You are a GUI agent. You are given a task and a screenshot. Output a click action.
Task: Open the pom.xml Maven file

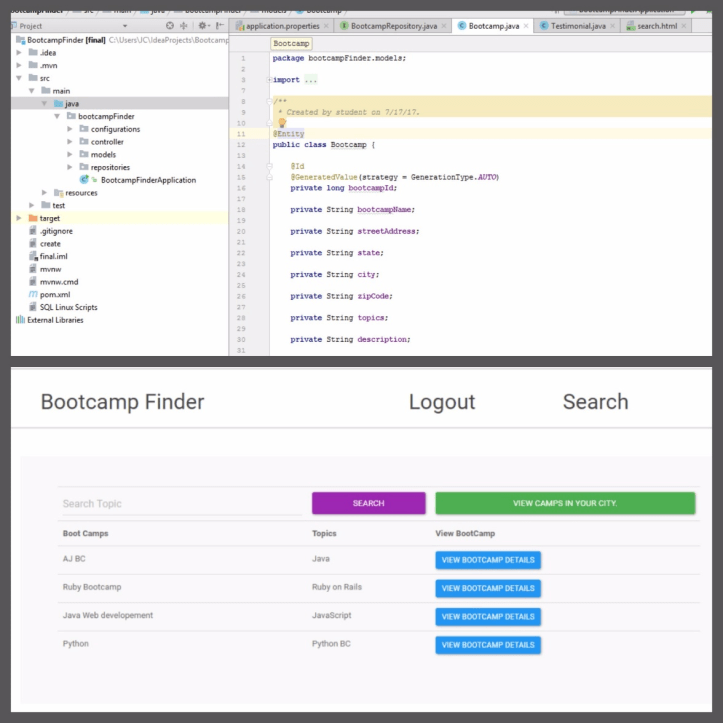click(54, 294)
